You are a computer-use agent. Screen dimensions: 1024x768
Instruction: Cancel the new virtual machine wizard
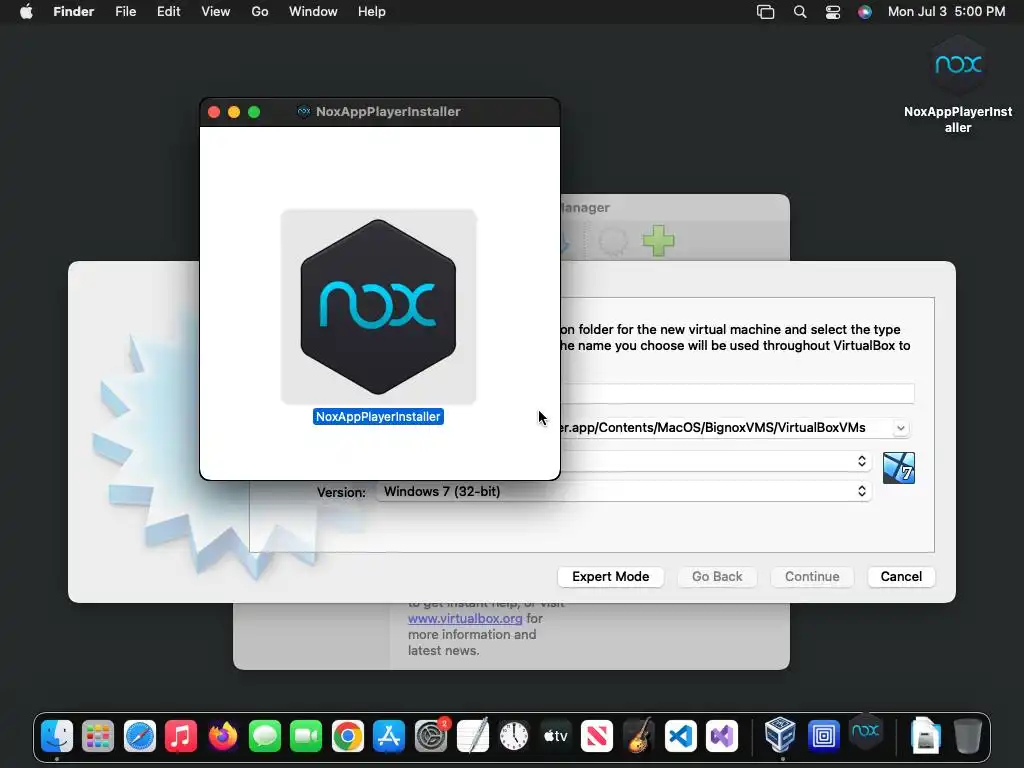pos(901,577)
